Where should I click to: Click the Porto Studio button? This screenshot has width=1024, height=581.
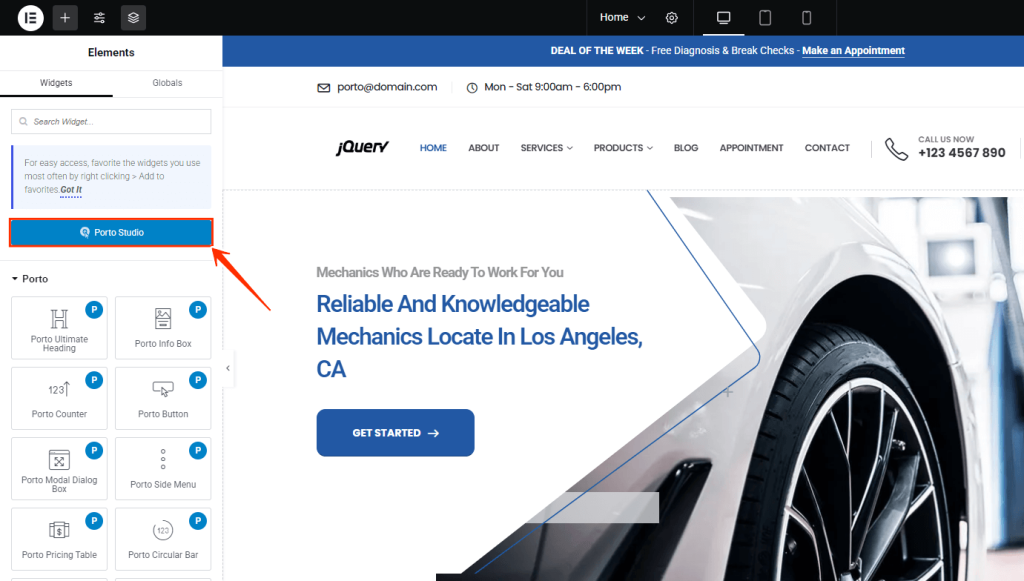coord(111,233)
